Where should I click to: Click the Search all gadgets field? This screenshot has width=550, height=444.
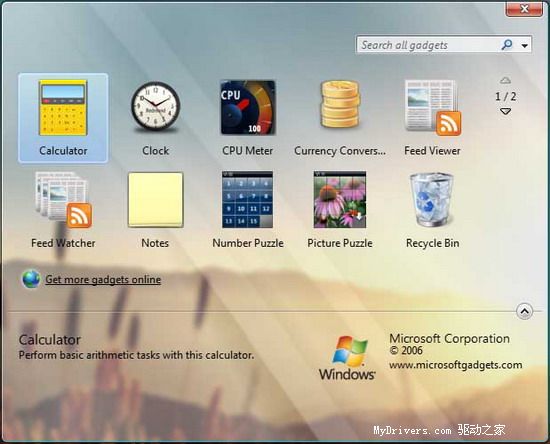pyautogui.click(x=428, y=45)
